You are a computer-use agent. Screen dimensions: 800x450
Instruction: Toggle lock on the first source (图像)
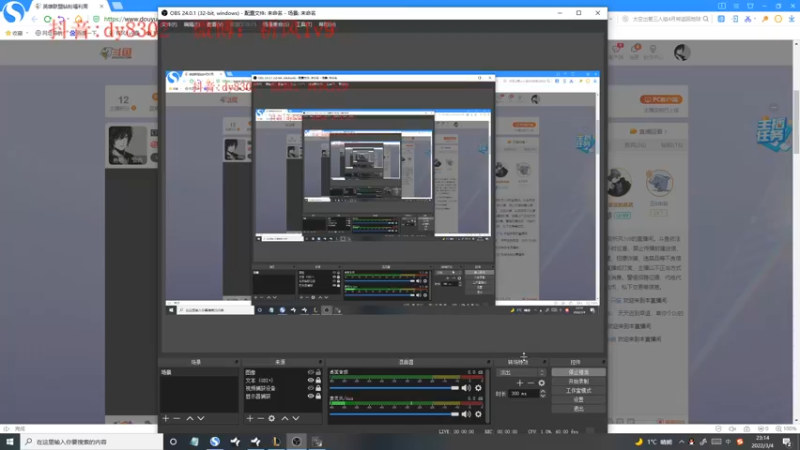[318, 372]
